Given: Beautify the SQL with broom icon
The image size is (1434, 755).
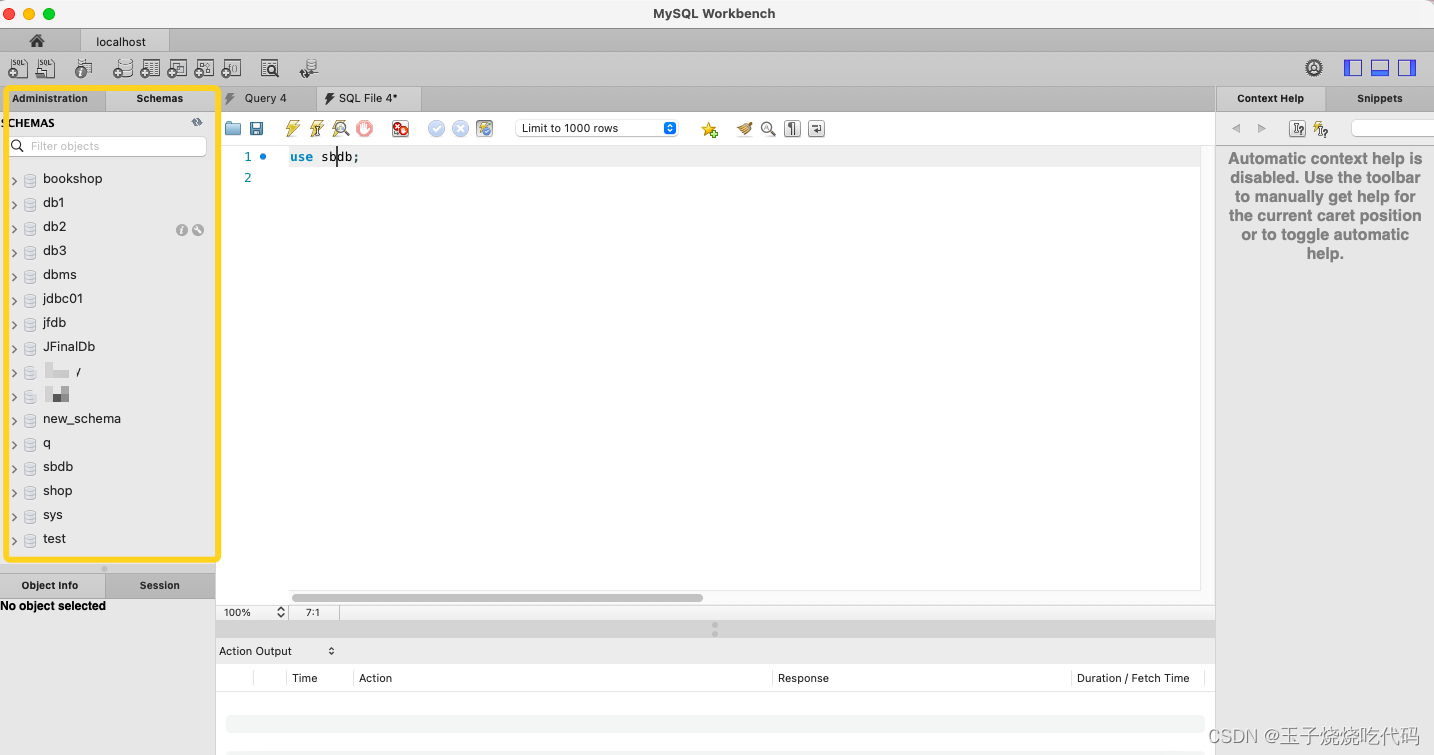Looking at the screenshot, I should click(744, 128).
